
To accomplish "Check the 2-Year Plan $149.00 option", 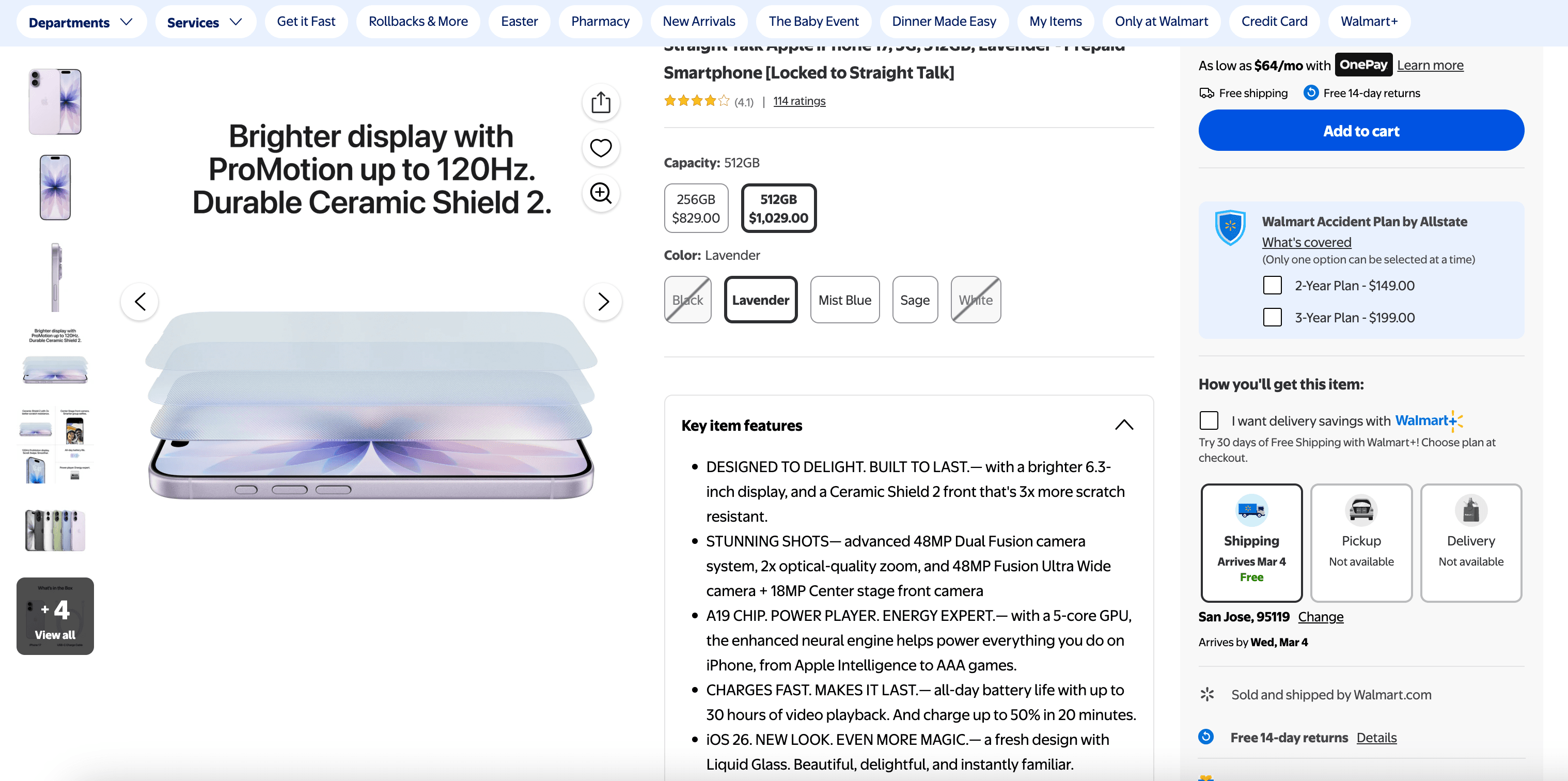I will pyautogui.click(x=1272, y=285).
